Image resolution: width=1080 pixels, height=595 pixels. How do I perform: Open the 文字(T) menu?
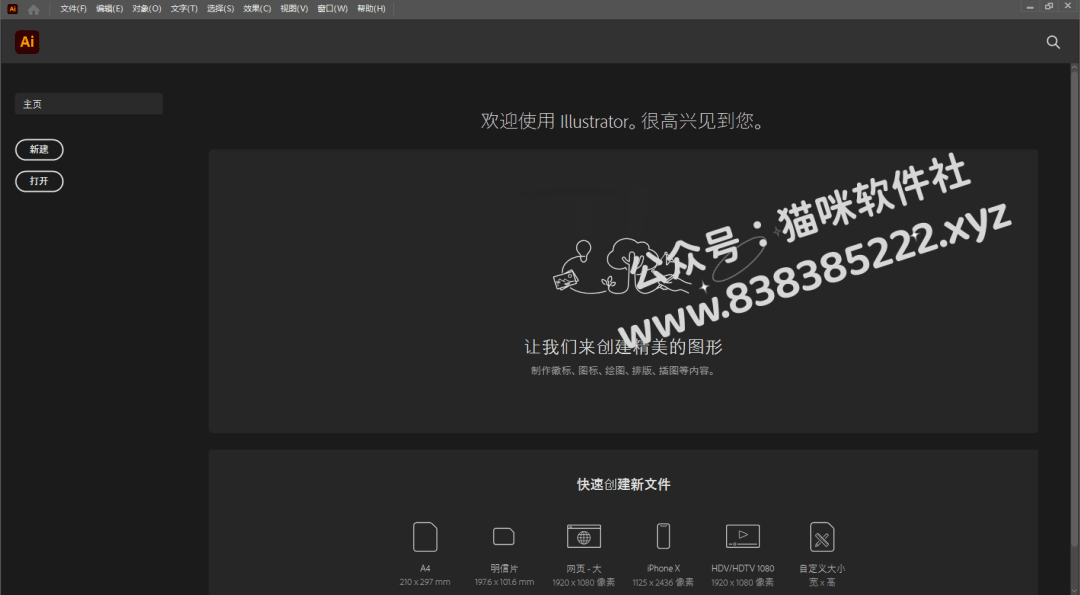184,9
